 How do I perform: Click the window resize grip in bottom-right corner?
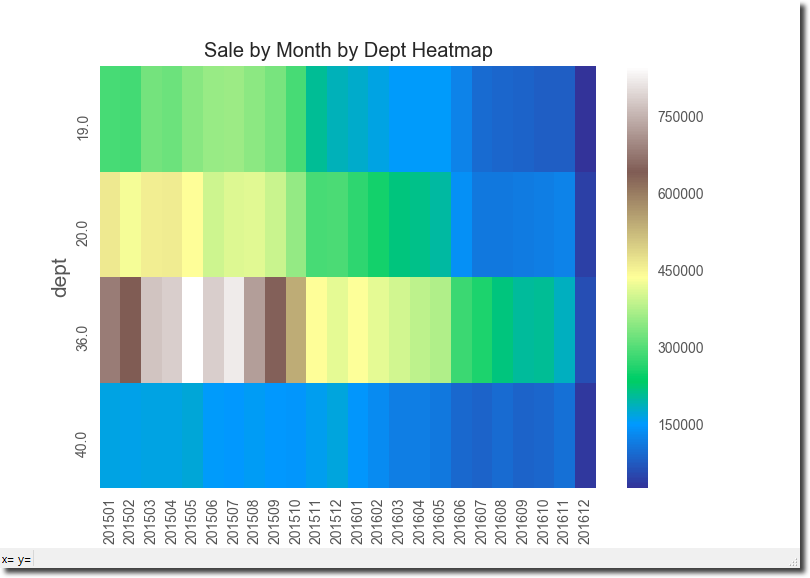point(795,562)
